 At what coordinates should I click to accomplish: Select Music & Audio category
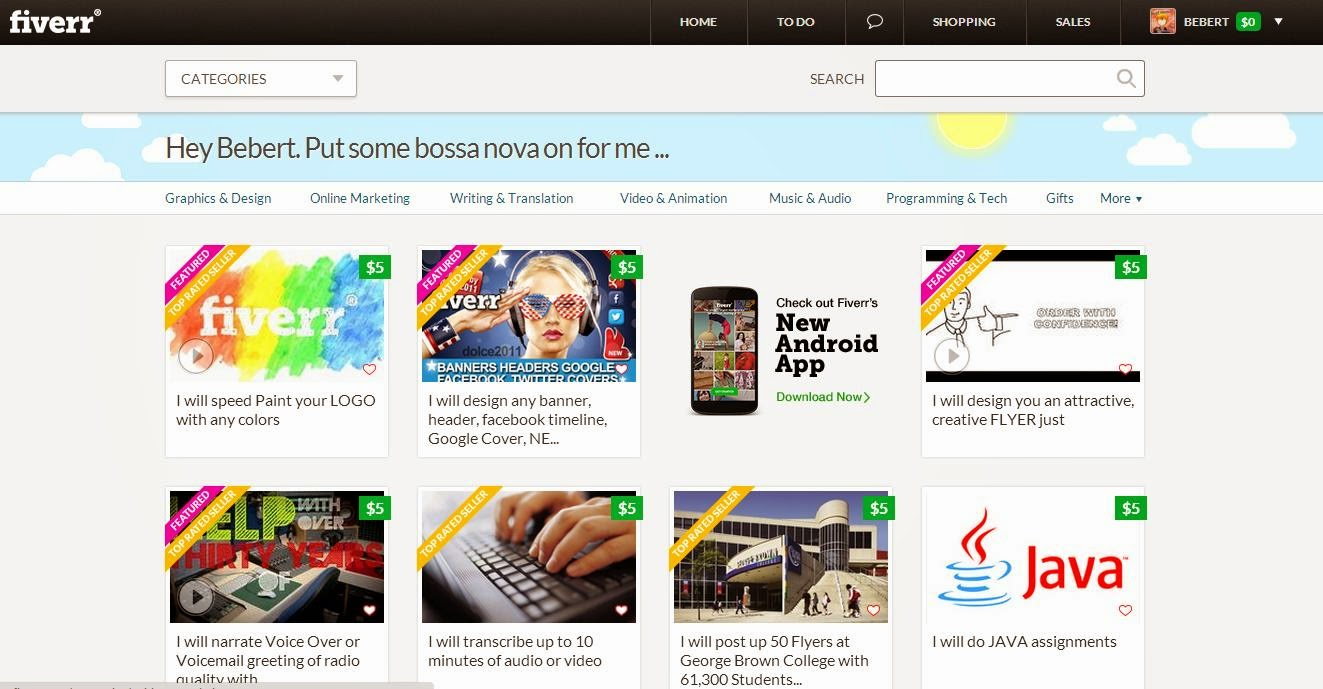810,198
